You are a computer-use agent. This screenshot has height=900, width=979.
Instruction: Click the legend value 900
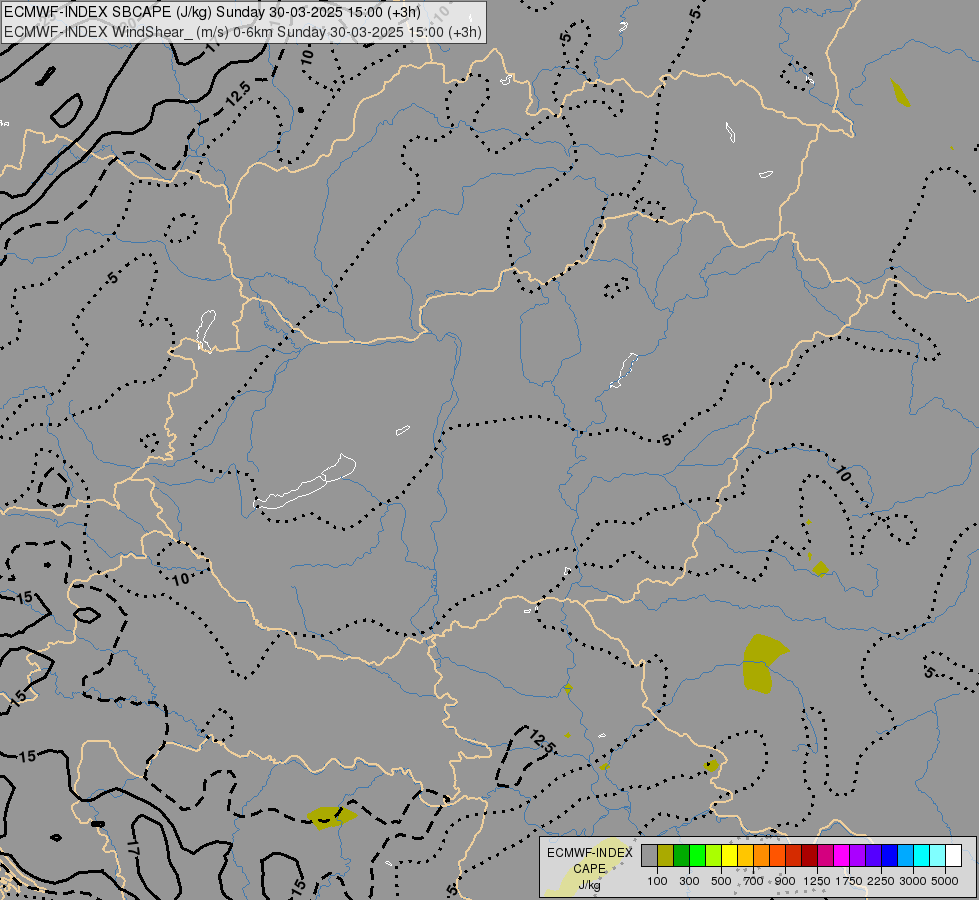[785, 881]
